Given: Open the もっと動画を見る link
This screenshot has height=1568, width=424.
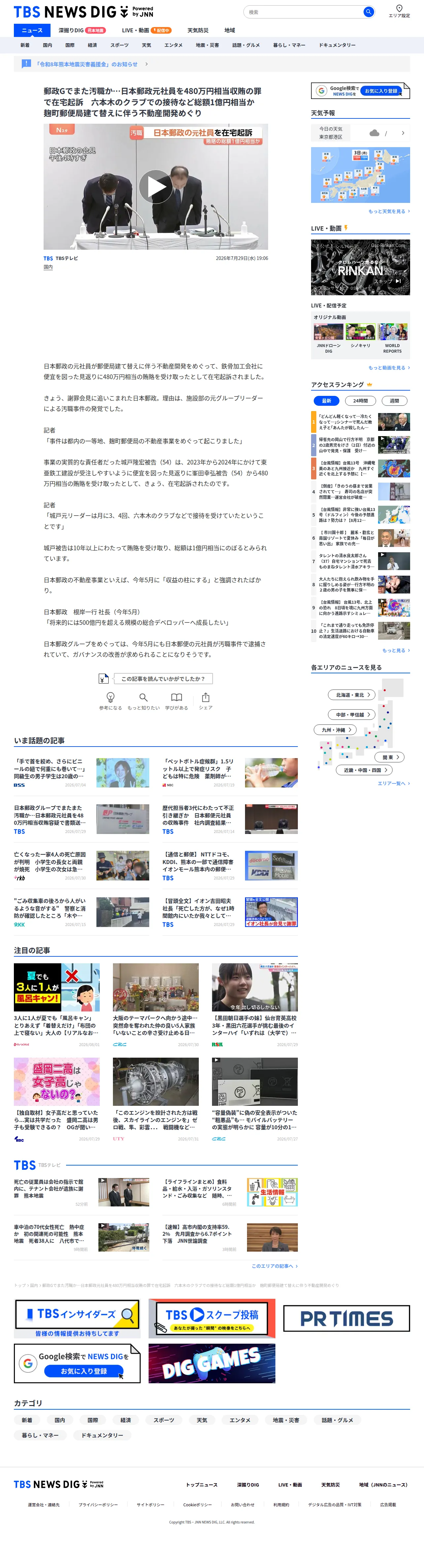Looking at the screenshot, I should 389,368.
